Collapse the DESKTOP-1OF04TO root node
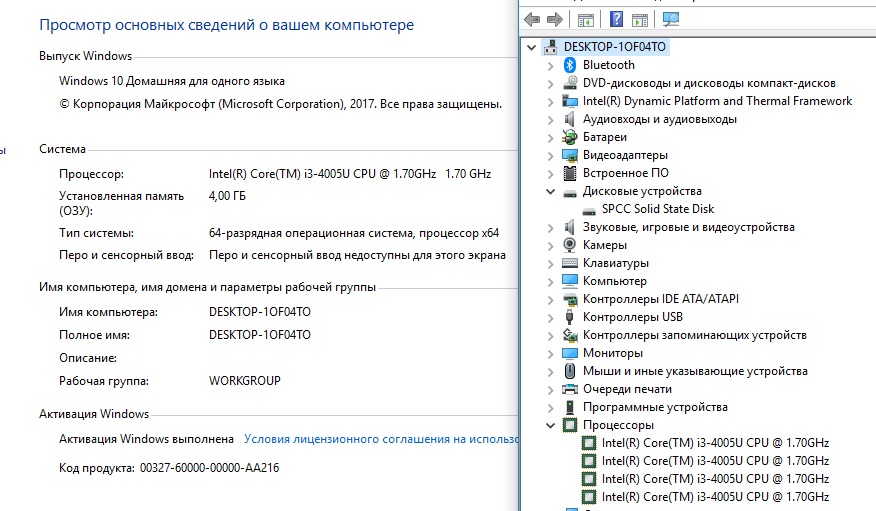Screen dimensions: 876x511 click(x=531, y=47)
